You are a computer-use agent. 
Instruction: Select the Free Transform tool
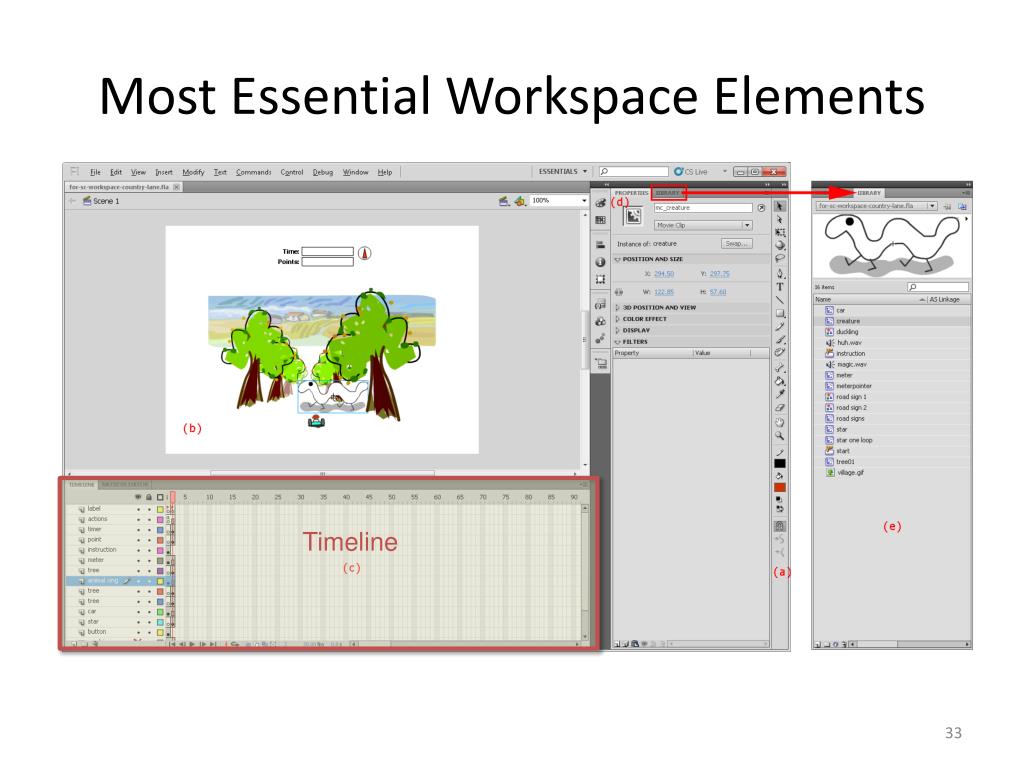click(x=780, y=232)
